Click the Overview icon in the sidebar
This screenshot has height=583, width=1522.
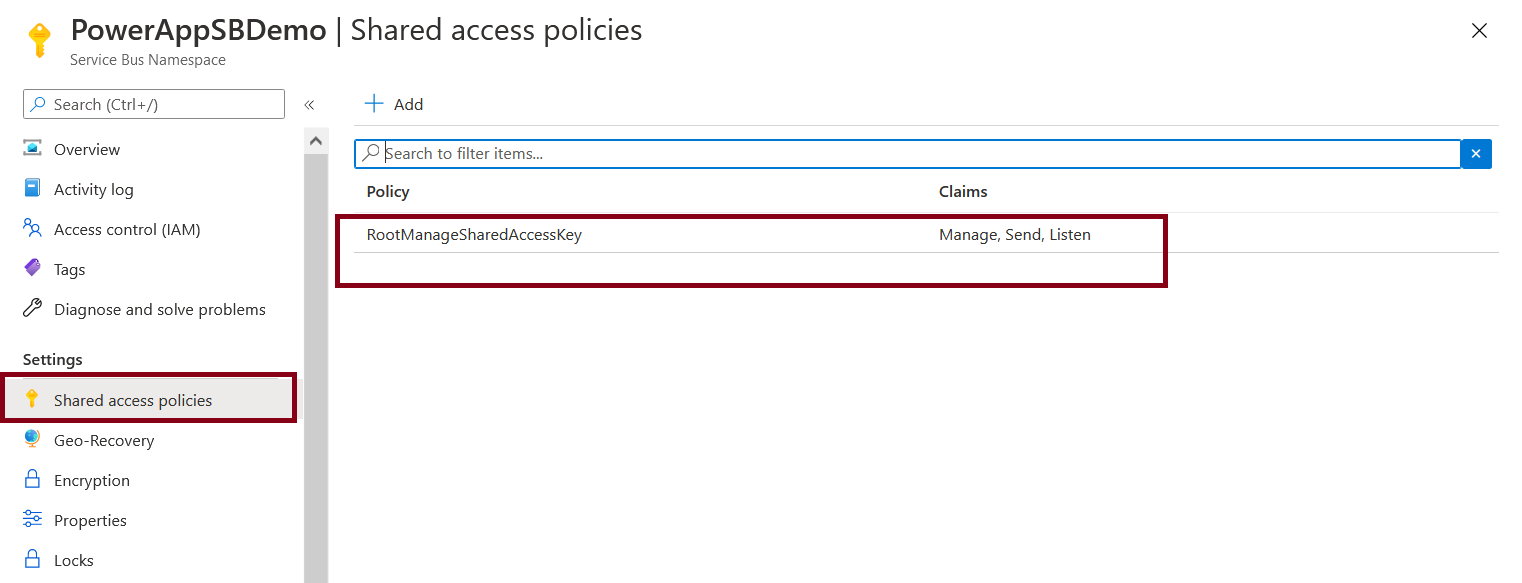point(33,148)
